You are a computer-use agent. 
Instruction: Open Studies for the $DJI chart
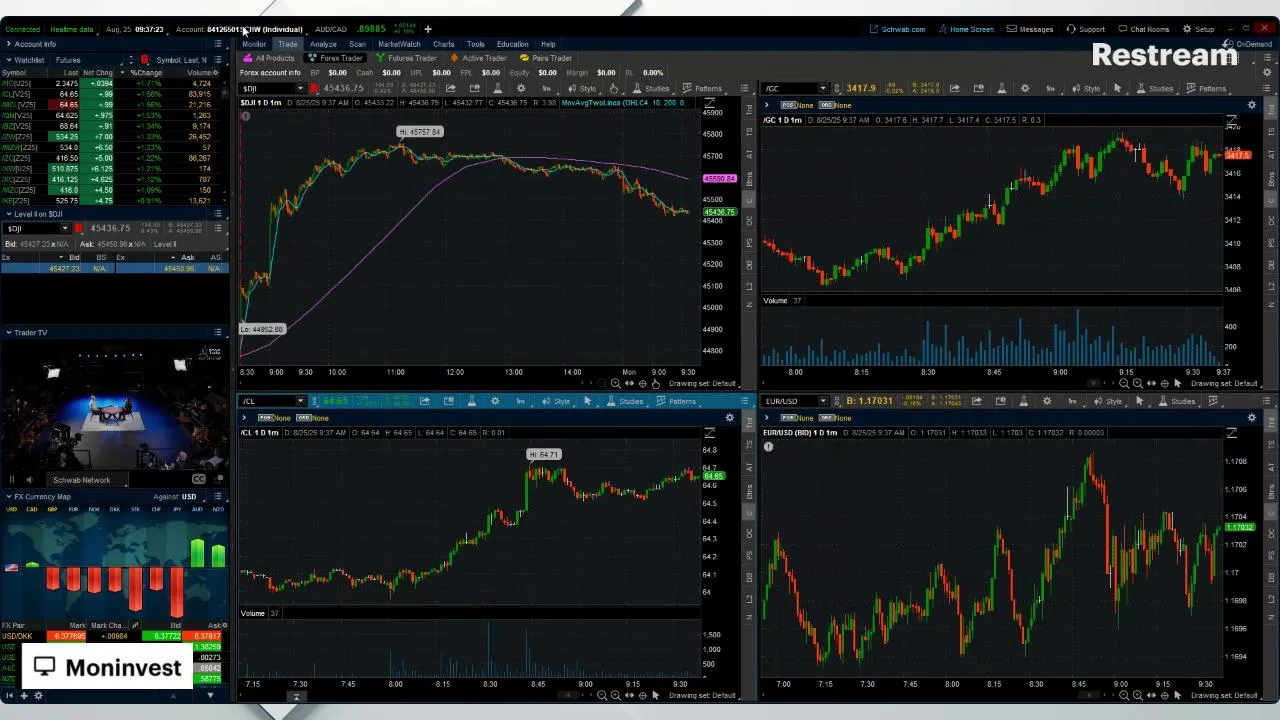650,88
